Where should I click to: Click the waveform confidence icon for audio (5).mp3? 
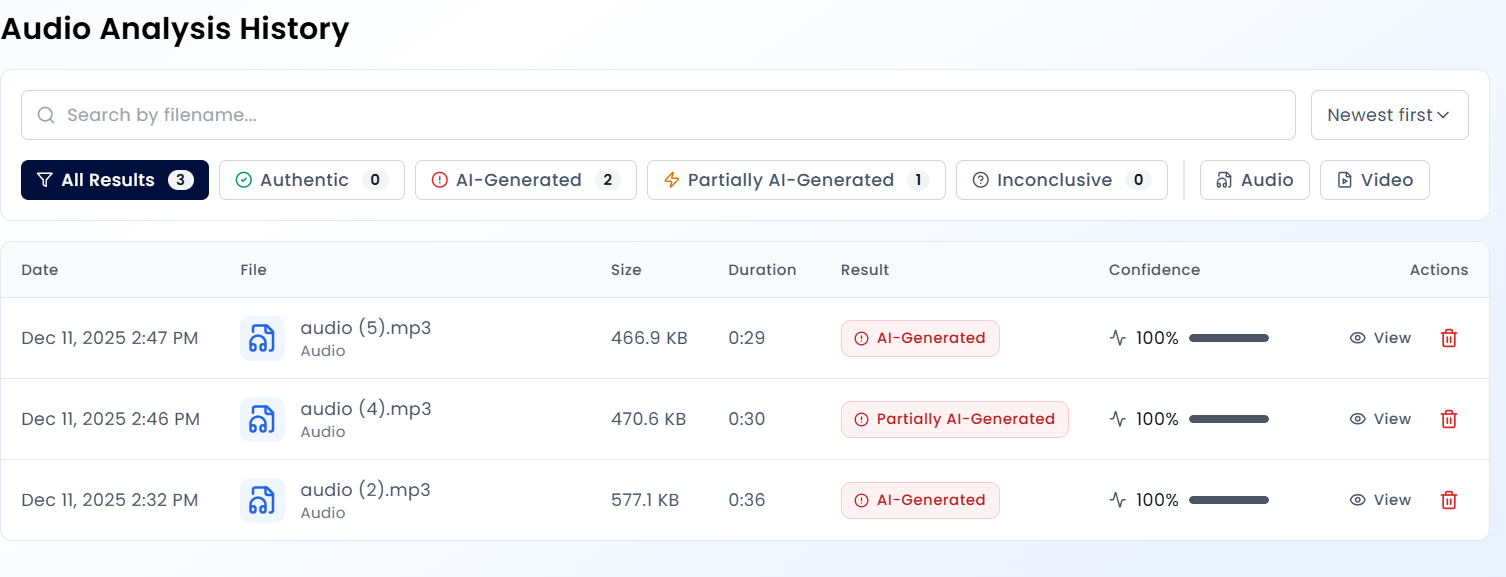click(1118, 338)
